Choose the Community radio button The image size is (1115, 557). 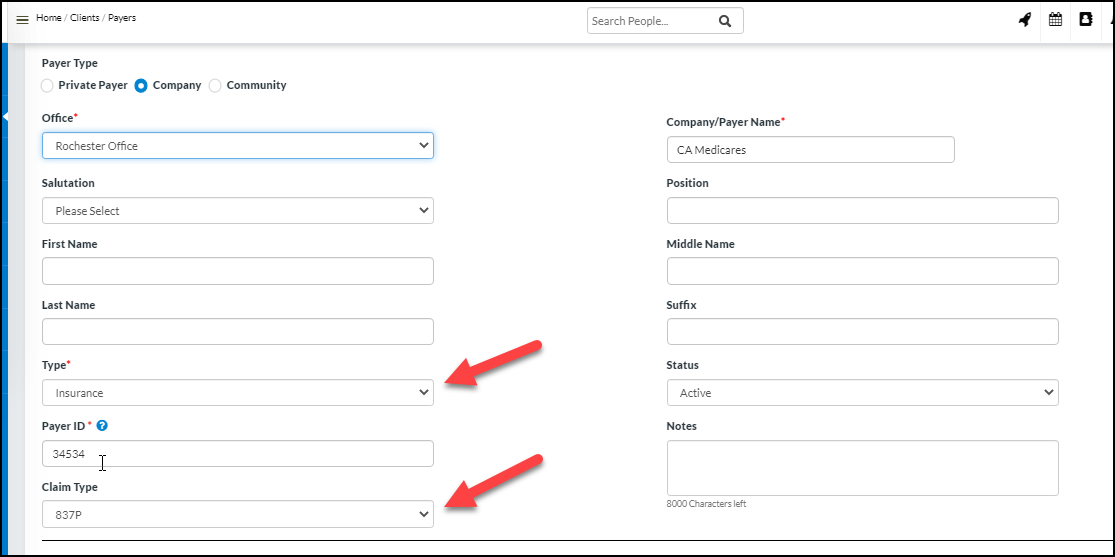coord(215,86)
